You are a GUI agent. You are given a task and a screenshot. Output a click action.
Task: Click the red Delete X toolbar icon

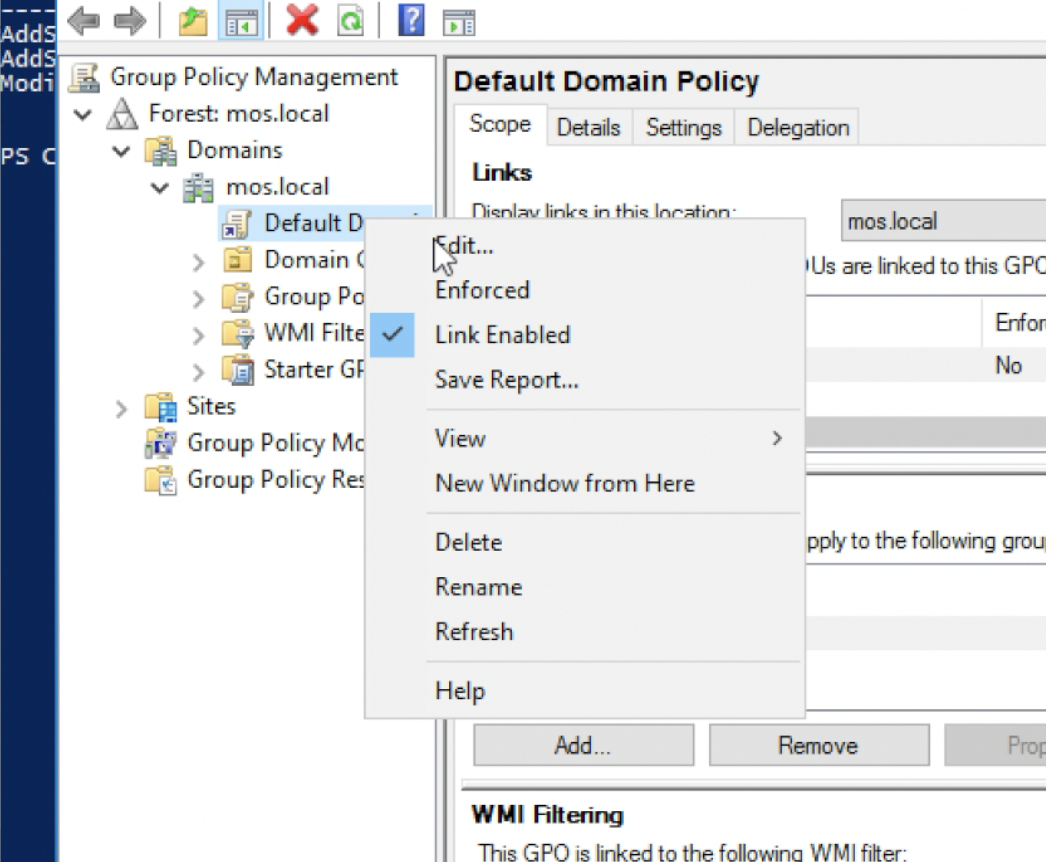pyautogui.click(x=302, y=21)
